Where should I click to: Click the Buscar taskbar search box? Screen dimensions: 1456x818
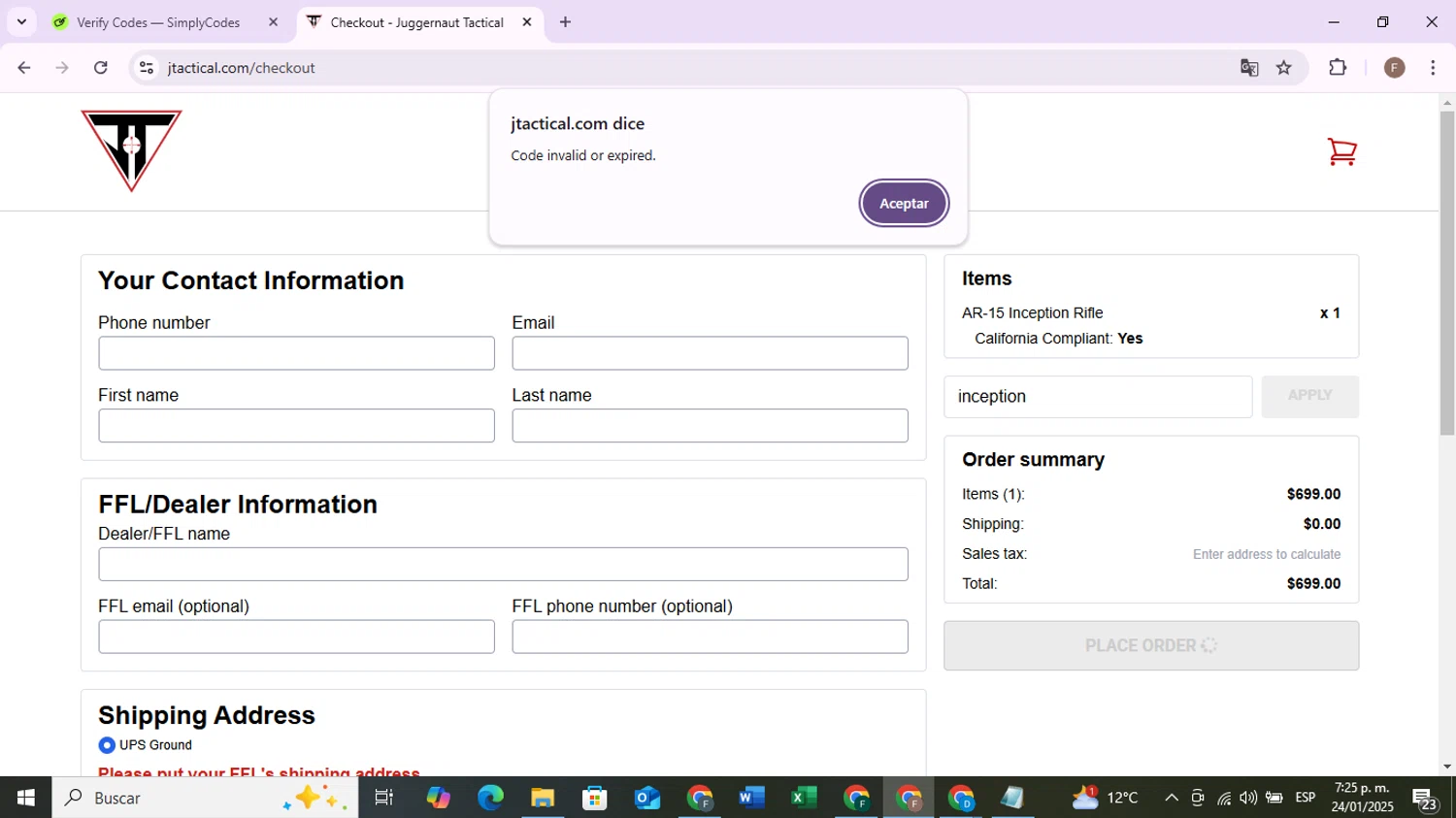pyautogui.click(x=205, y=798)
